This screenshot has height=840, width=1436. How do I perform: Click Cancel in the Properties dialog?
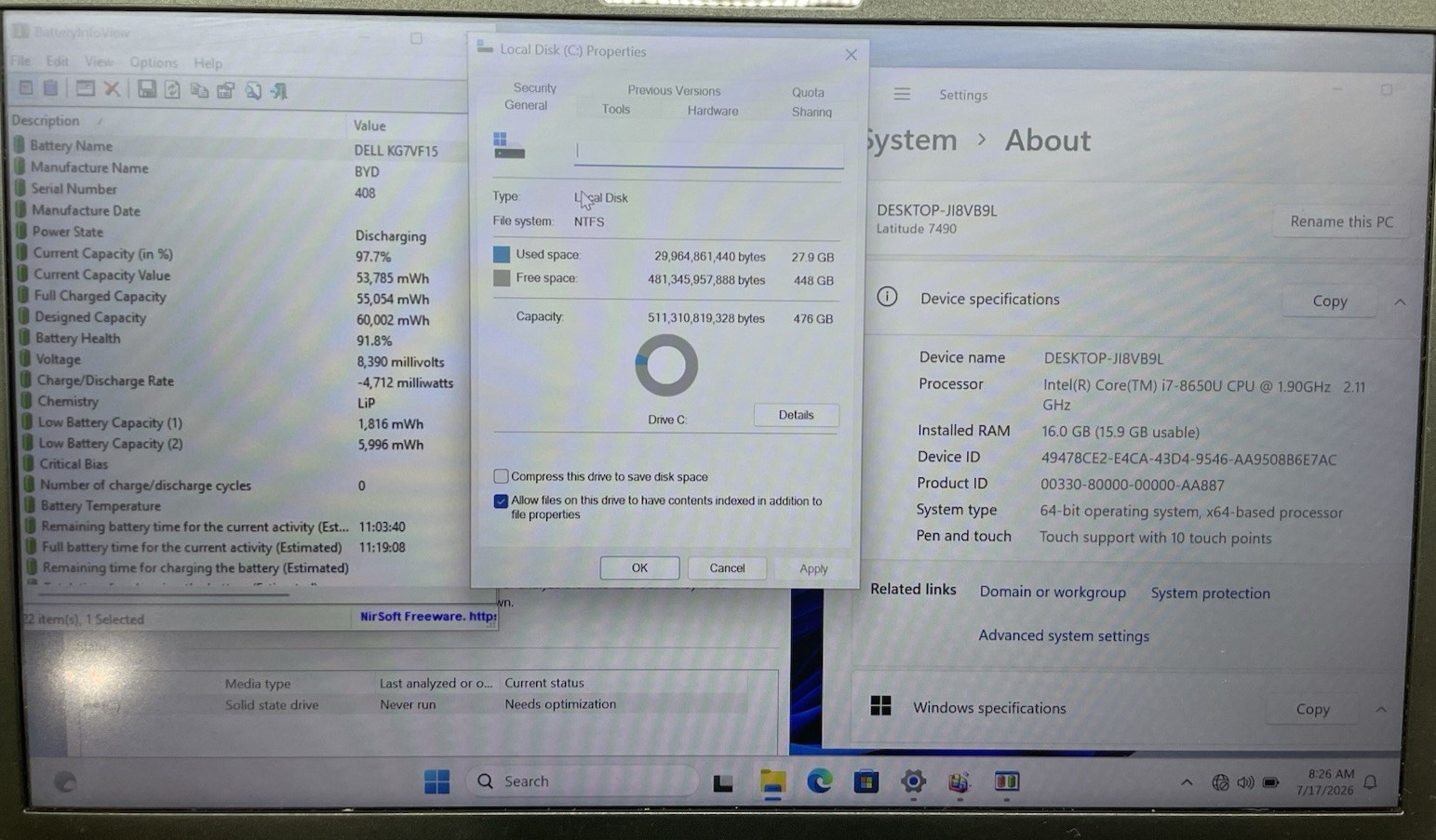[x=727, y=567]
